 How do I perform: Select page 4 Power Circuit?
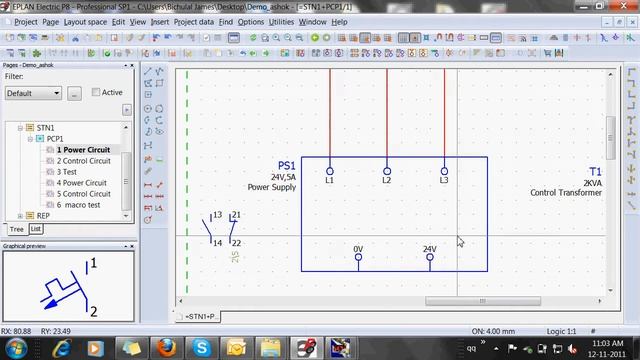pyautogui.click(x=81, y=183)
